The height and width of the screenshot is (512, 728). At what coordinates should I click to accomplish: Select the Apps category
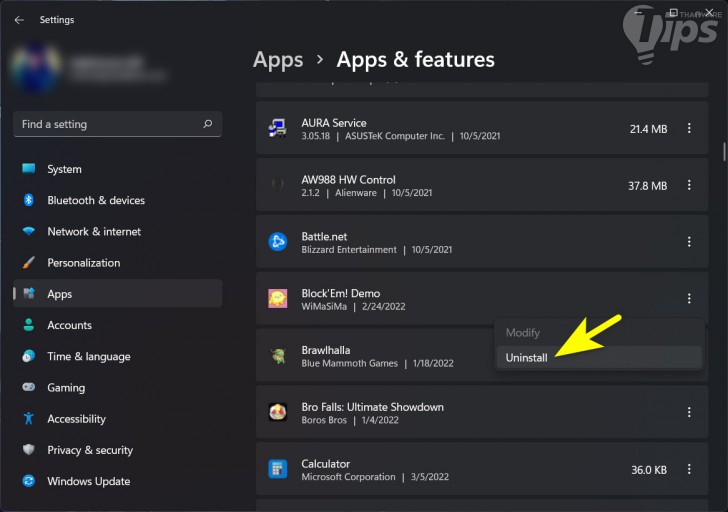(117, 293)
